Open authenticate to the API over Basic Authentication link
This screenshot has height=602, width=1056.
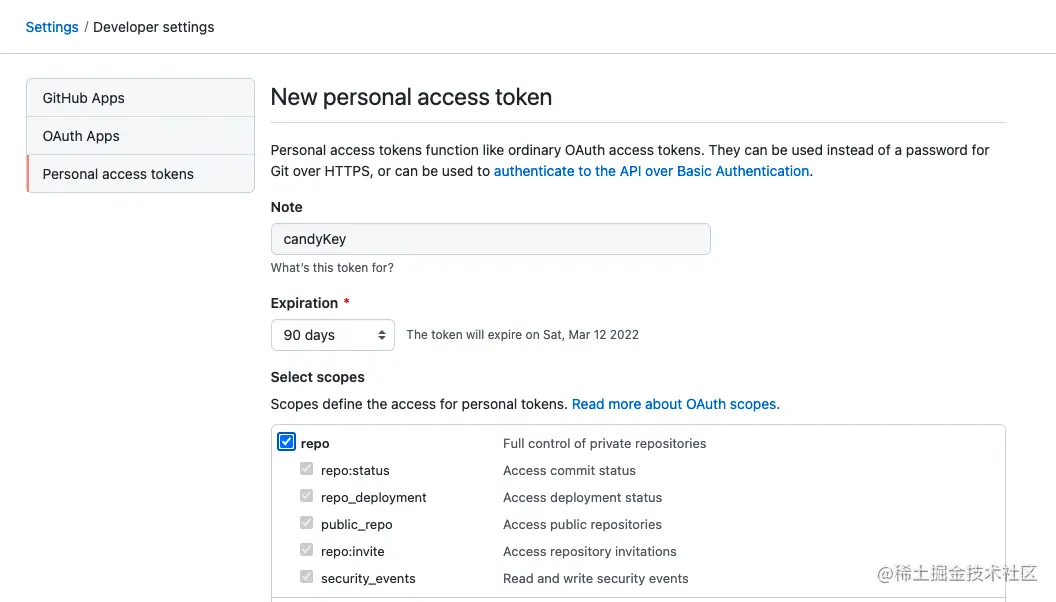click(651, 171)
